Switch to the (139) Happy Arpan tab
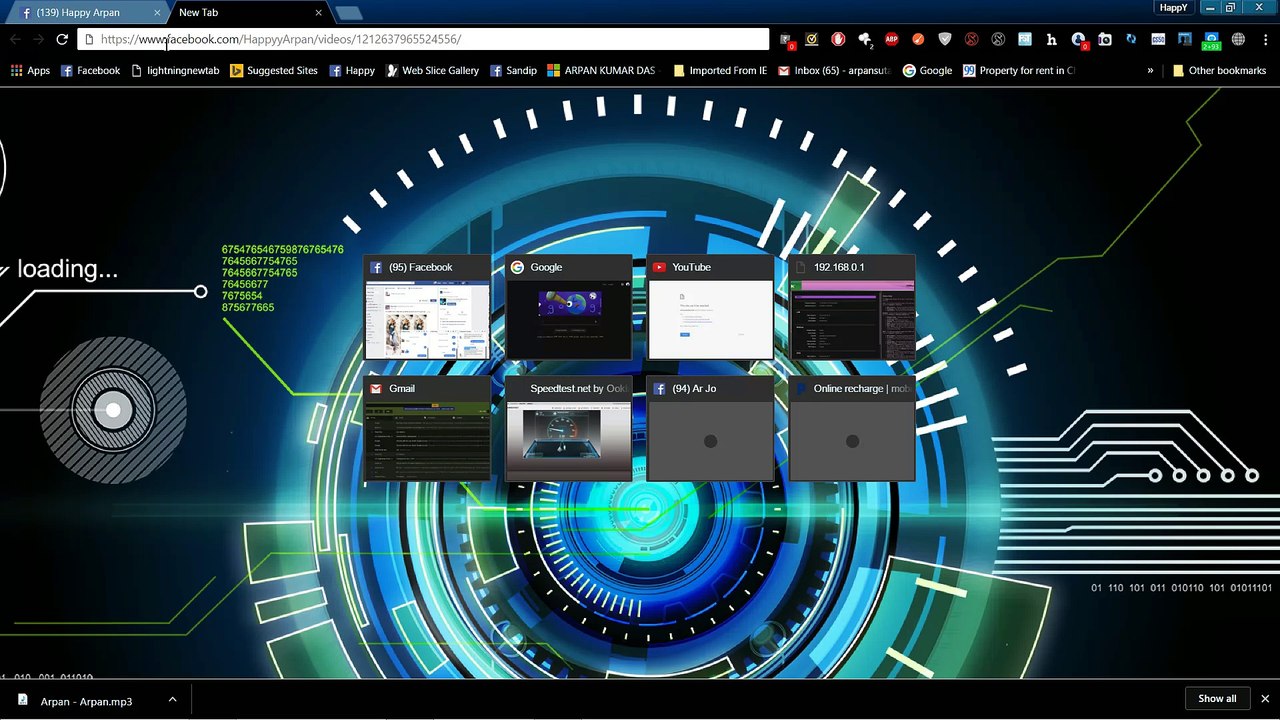This screenshot has height=720, width=1280. click(88, 13)
